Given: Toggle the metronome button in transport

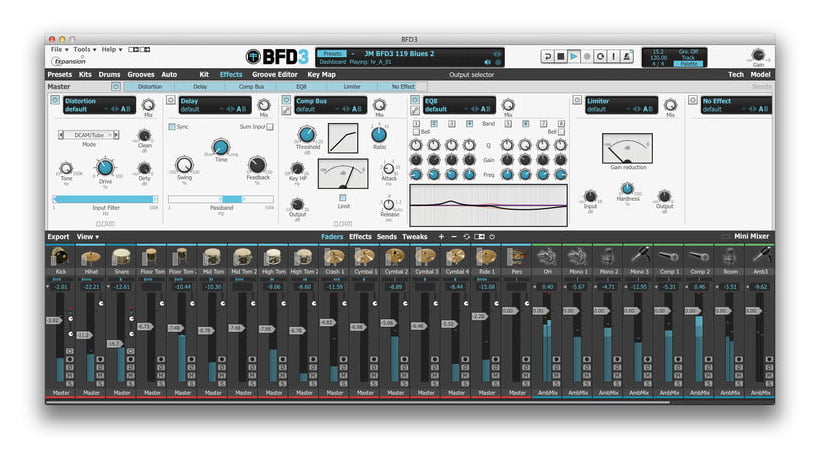Looking at the screenshot, I should (627, 56).
